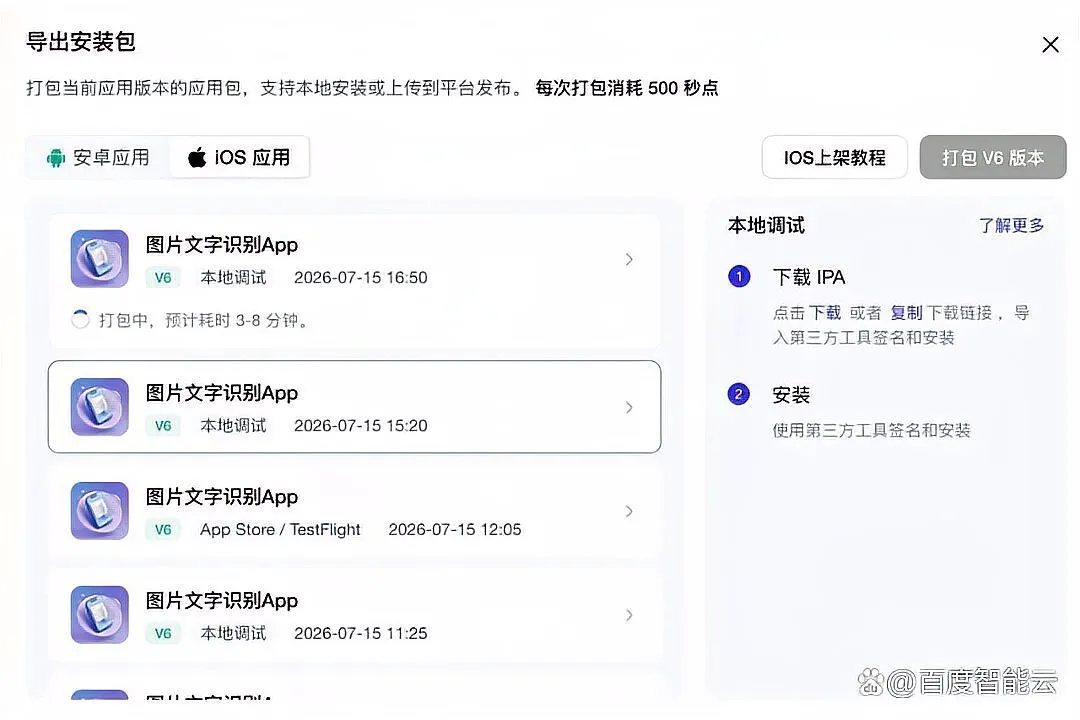
Task: Click app icon of the 15:20 build
Action: click(100, 407)
